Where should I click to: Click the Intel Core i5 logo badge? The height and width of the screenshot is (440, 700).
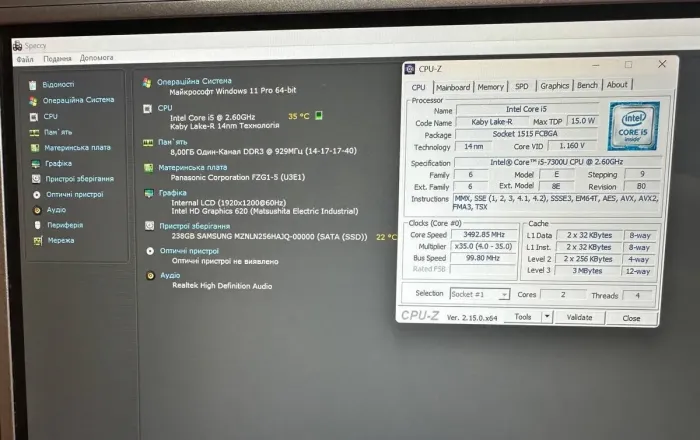(x=633, y=125)
